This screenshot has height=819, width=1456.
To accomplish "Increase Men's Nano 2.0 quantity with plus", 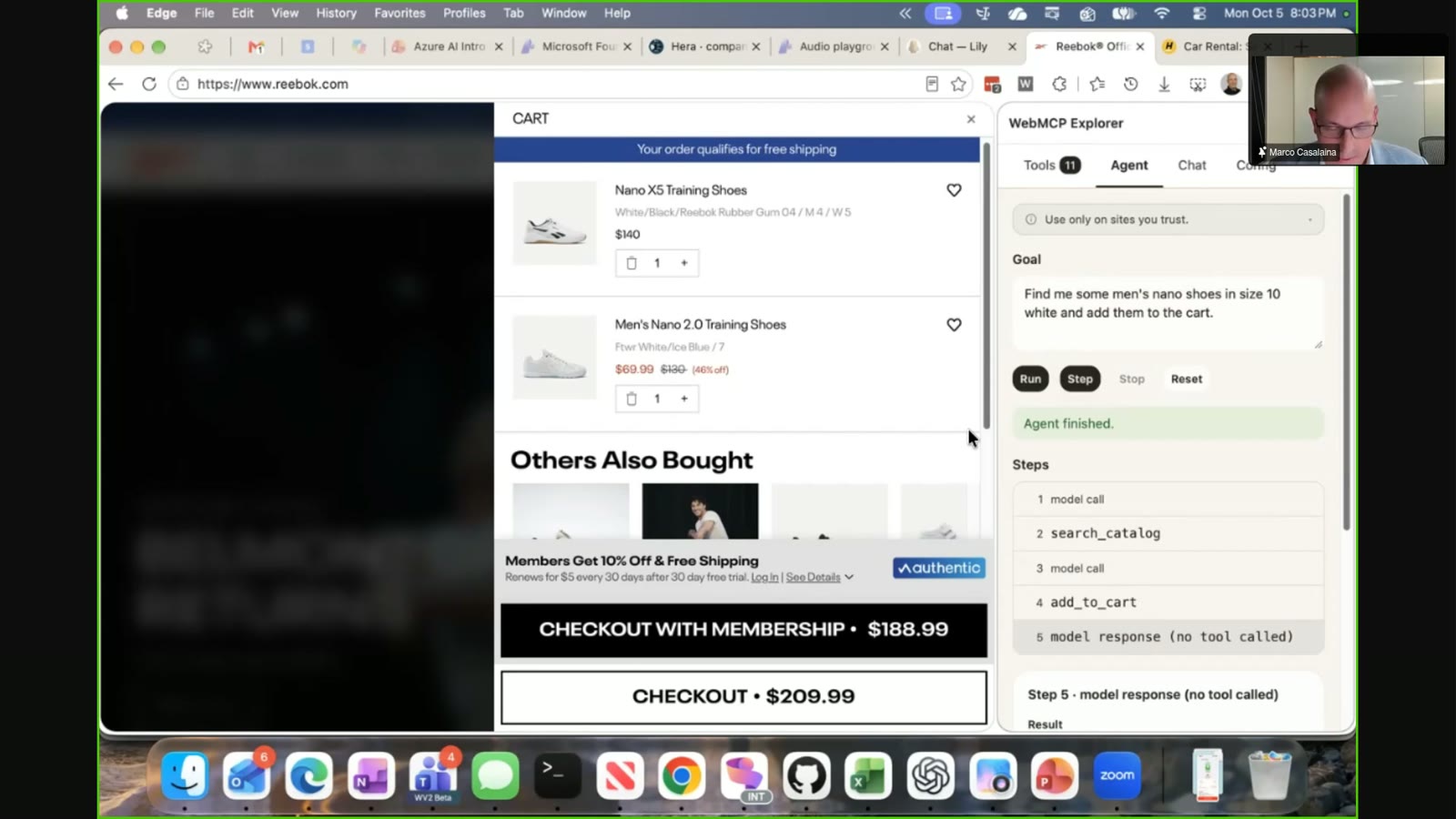I will click(x=684, y=399).
